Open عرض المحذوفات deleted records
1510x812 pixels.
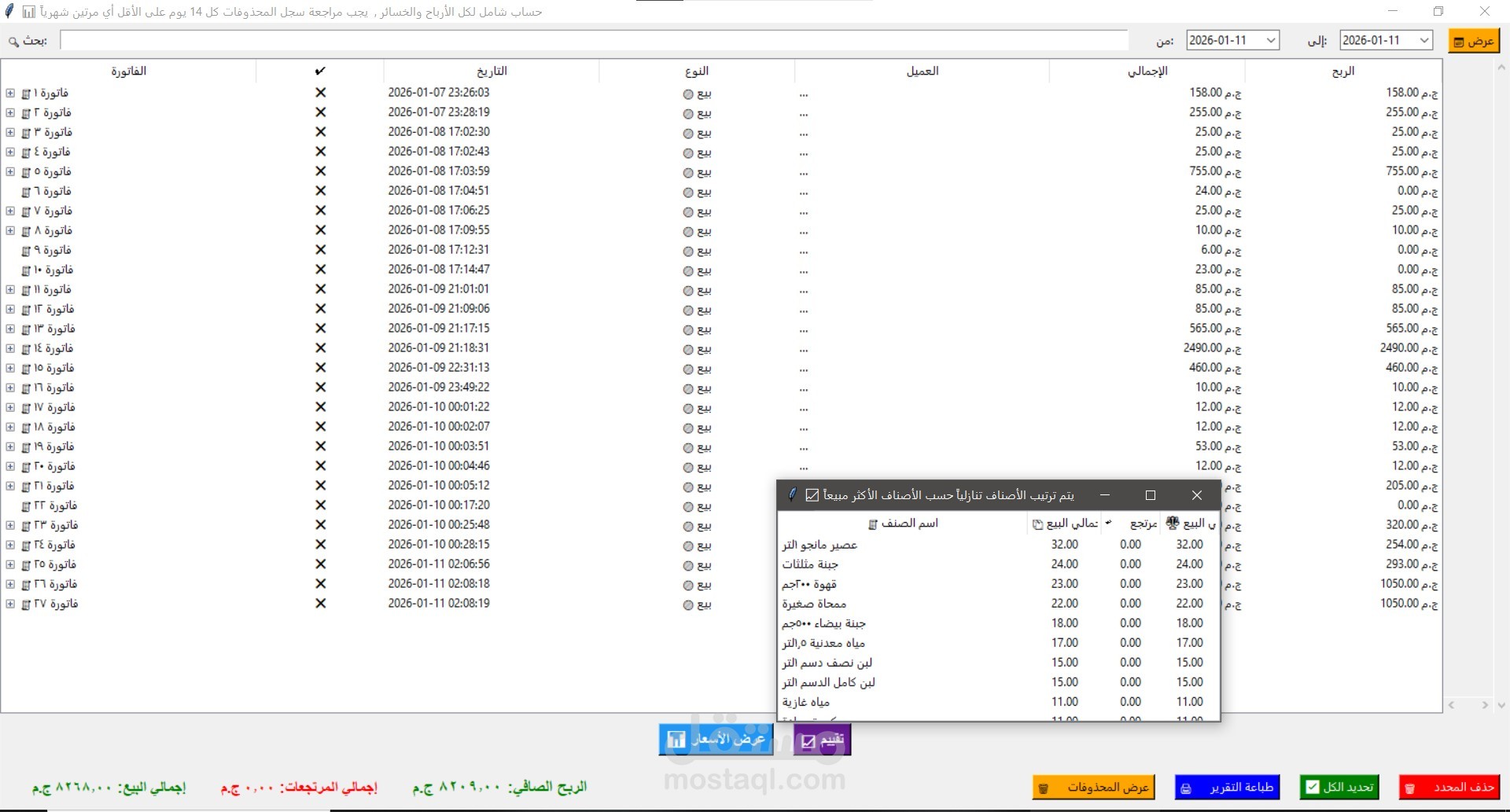[x=1093, y=787]
